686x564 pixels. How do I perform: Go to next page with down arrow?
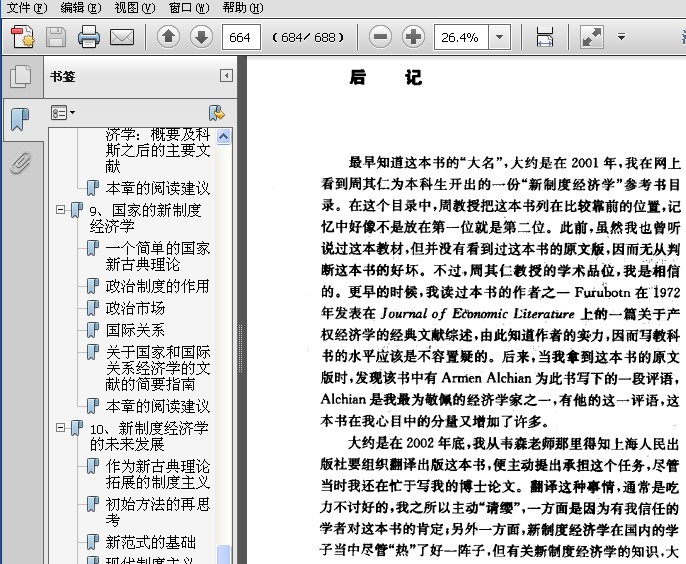tap(201, 37)
